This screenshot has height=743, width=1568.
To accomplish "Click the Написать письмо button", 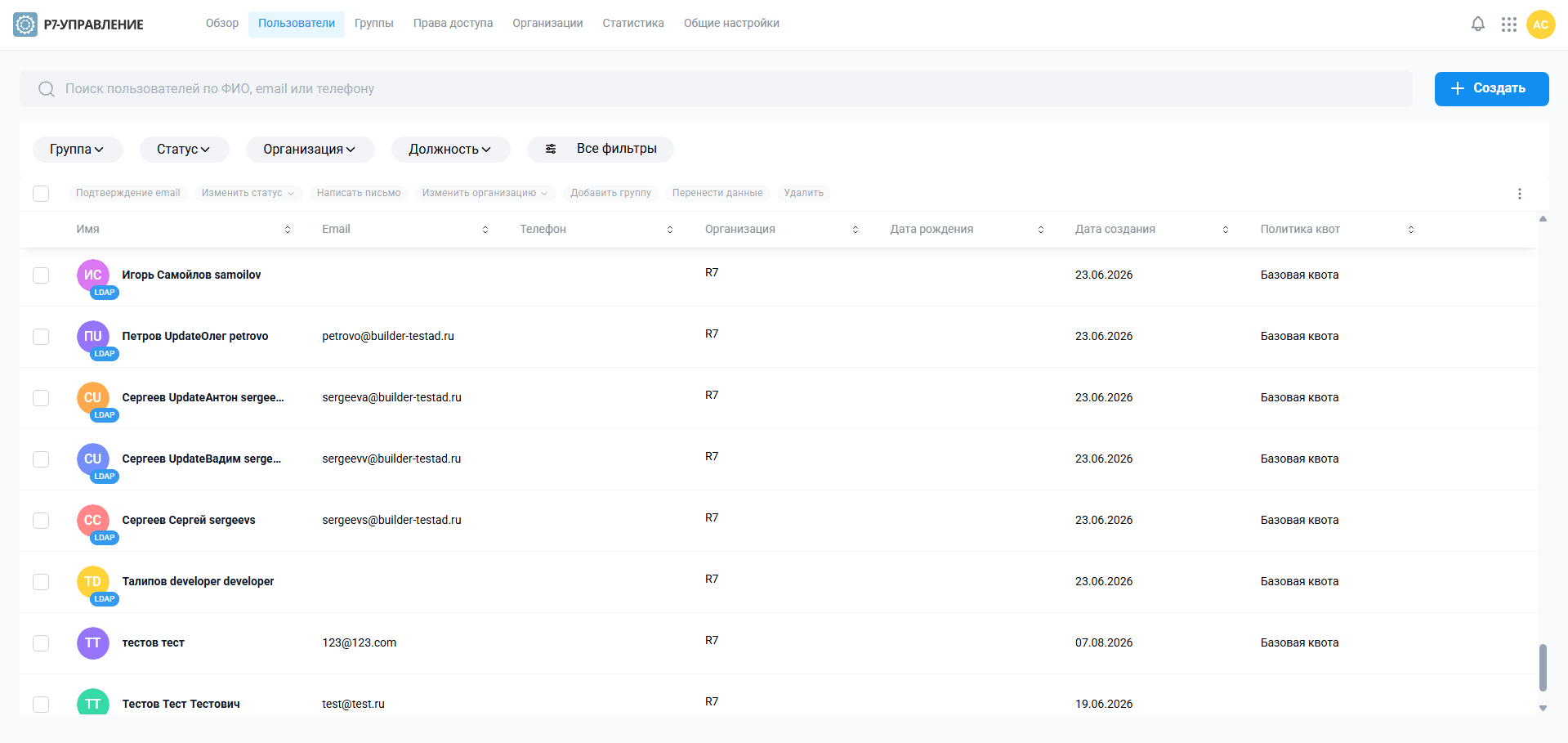I will pyautogui.click(x=359, y=194).
